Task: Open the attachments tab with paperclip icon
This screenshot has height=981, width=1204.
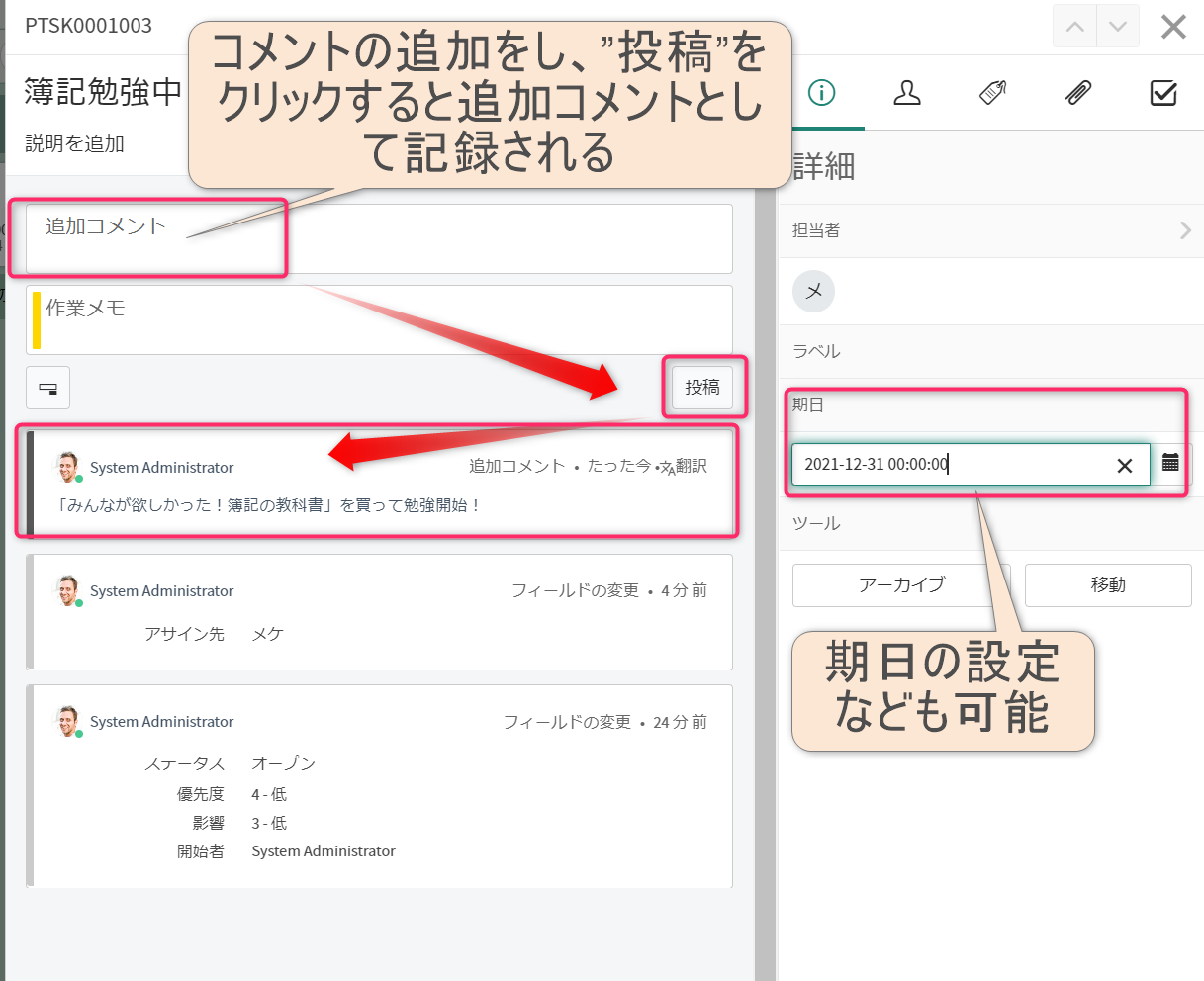Action: coord(1077,94)
